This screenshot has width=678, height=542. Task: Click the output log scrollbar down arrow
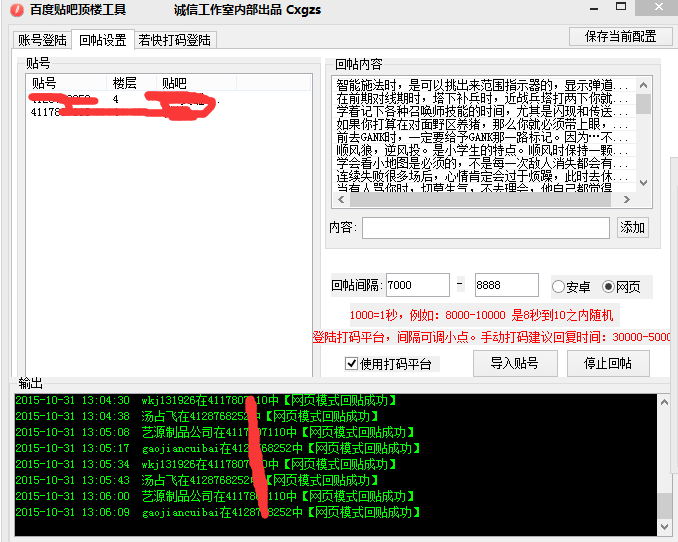point(664,526)
